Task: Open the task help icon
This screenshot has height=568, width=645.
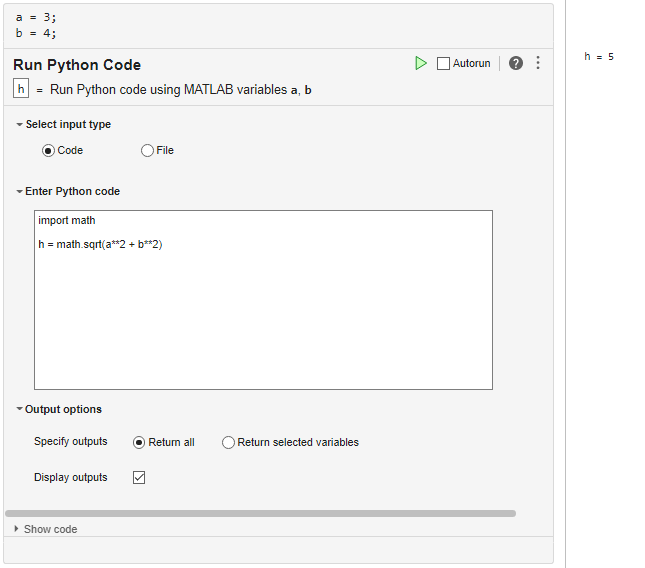Action: pyautogui.click(x=516, y=63)
